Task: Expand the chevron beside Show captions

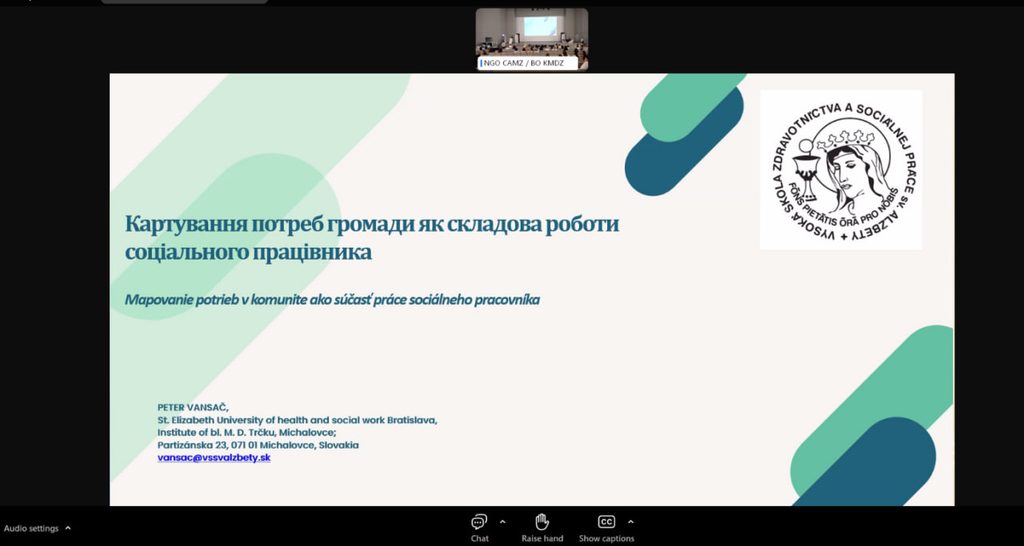Action: coord(630,522)
